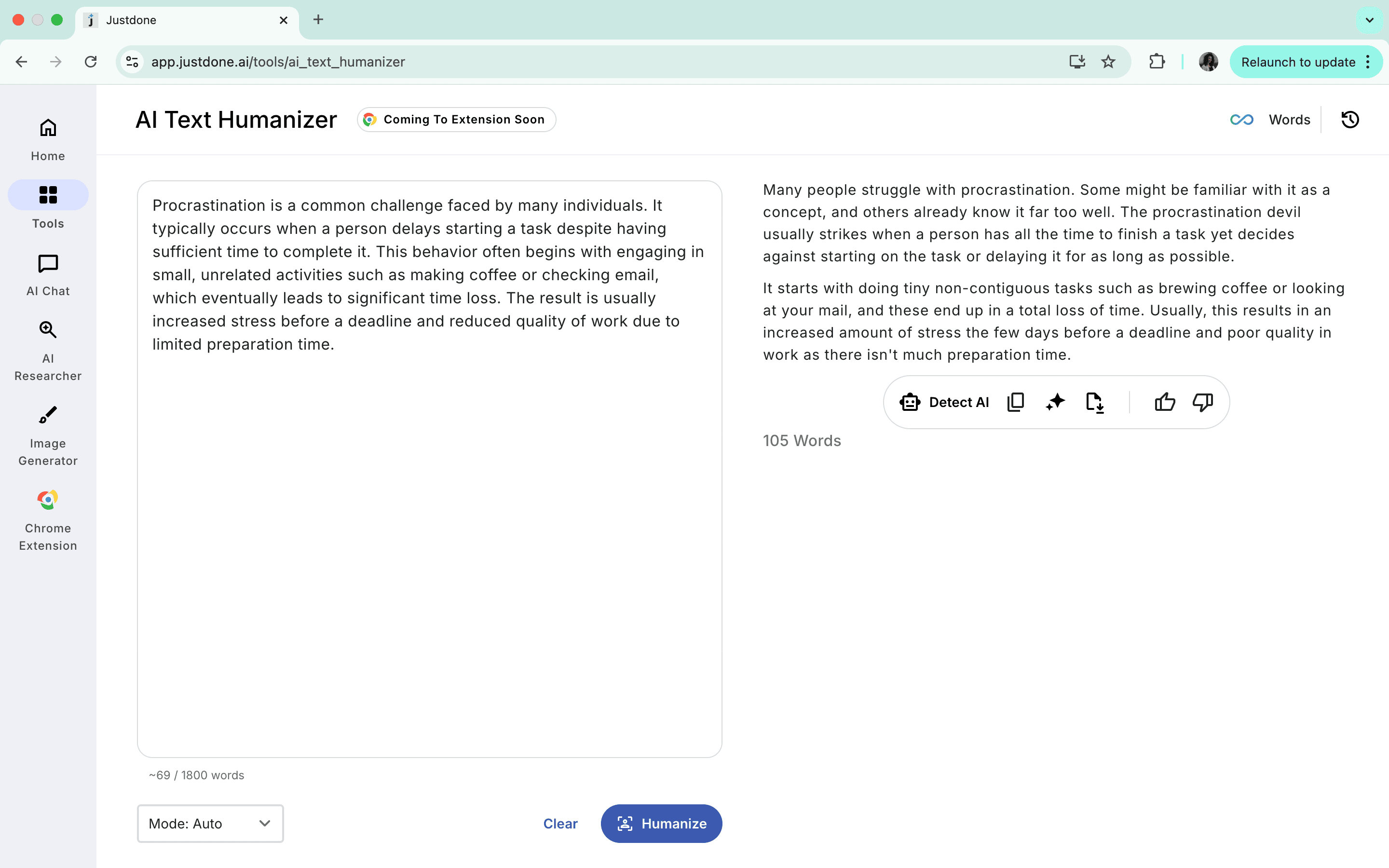Click the unlimited Words indicator
Viewport: 1389px width, 868px height.
point(1270,120)
